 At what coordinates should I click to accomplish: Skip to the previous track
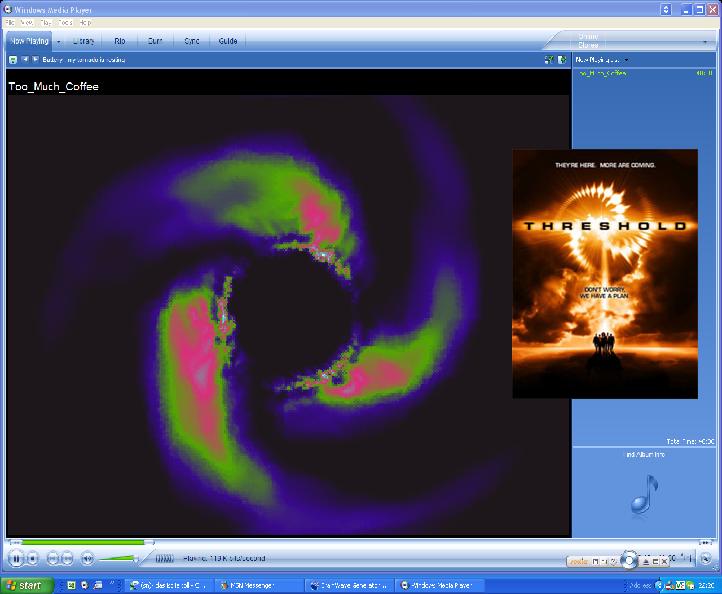[x=53, y=559]
